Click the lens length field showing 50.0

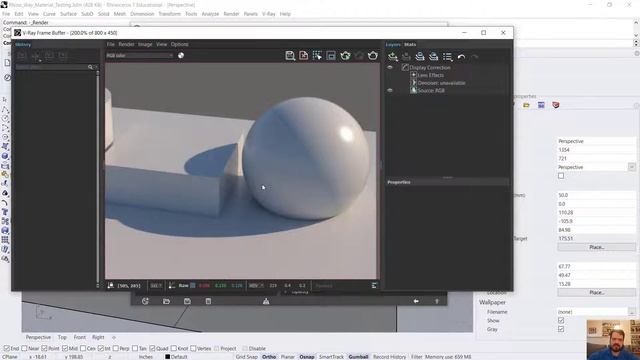point(596,195)
